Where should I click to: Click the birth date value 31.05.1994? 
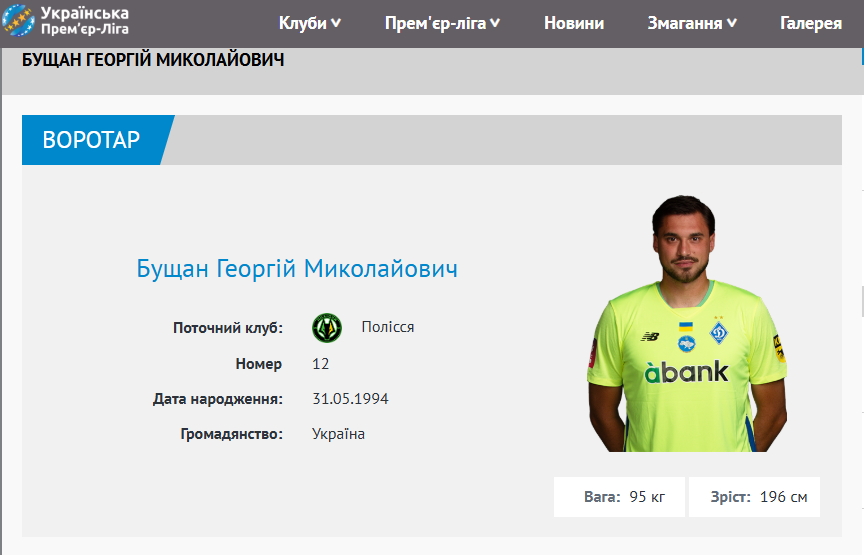[x=350, y=398]
